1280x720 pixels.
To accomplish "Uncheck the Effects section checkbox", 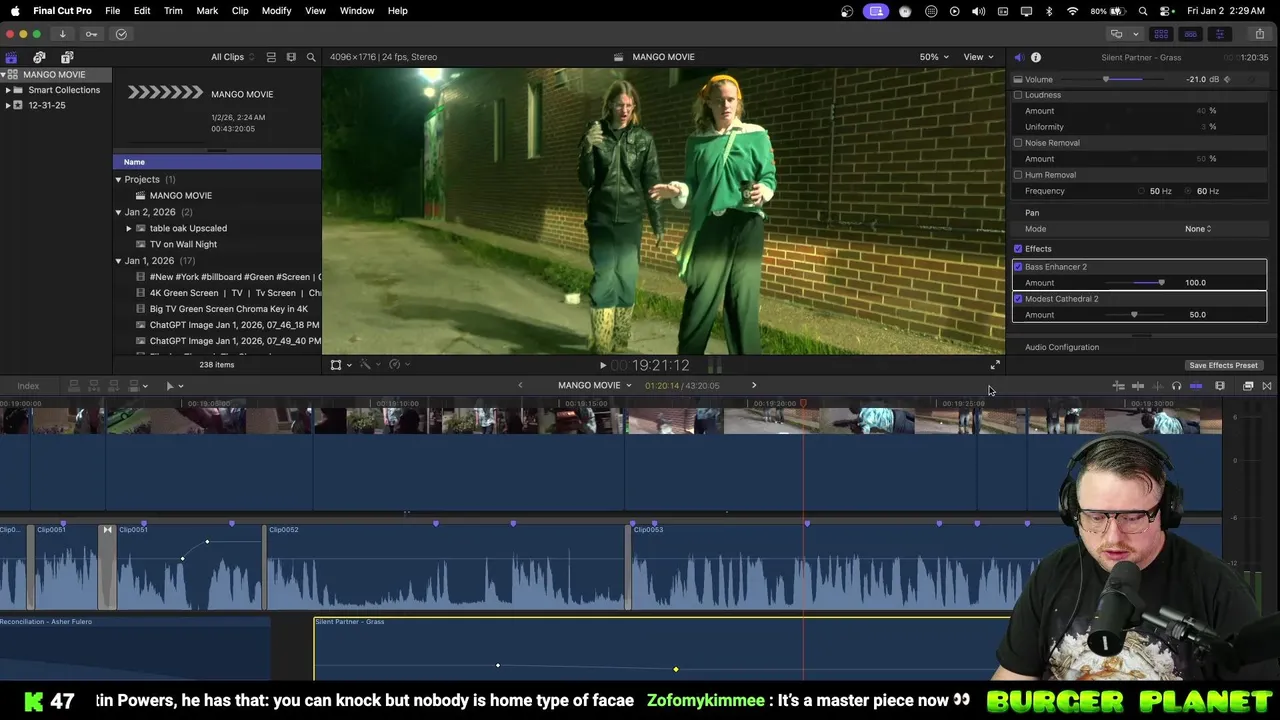I will 1018,249.
